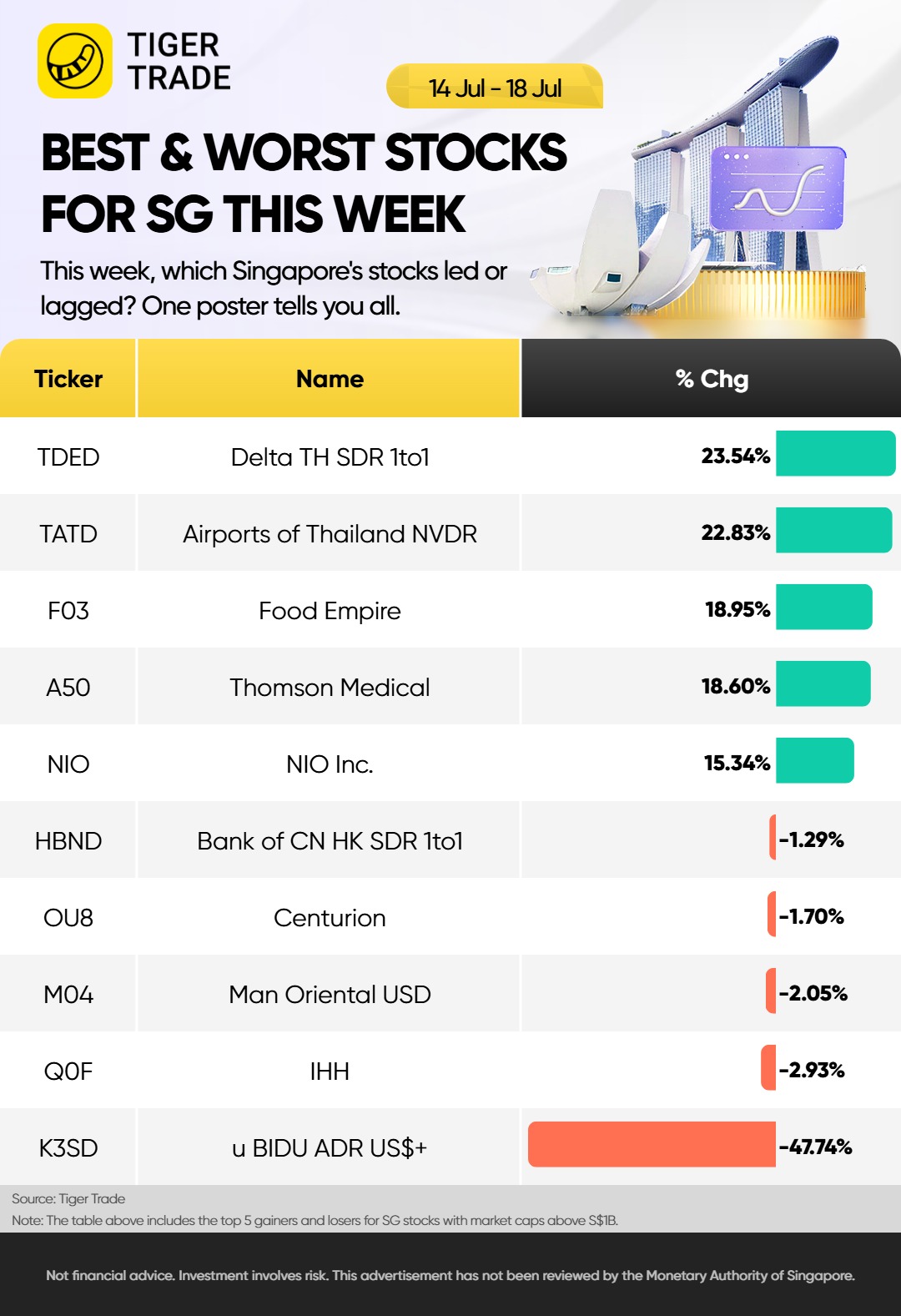Viewport: 901px width, 1316px height.
Task: Click the long red bar for K3SD
Action: pyautogui.click(x=652, y=1144)
